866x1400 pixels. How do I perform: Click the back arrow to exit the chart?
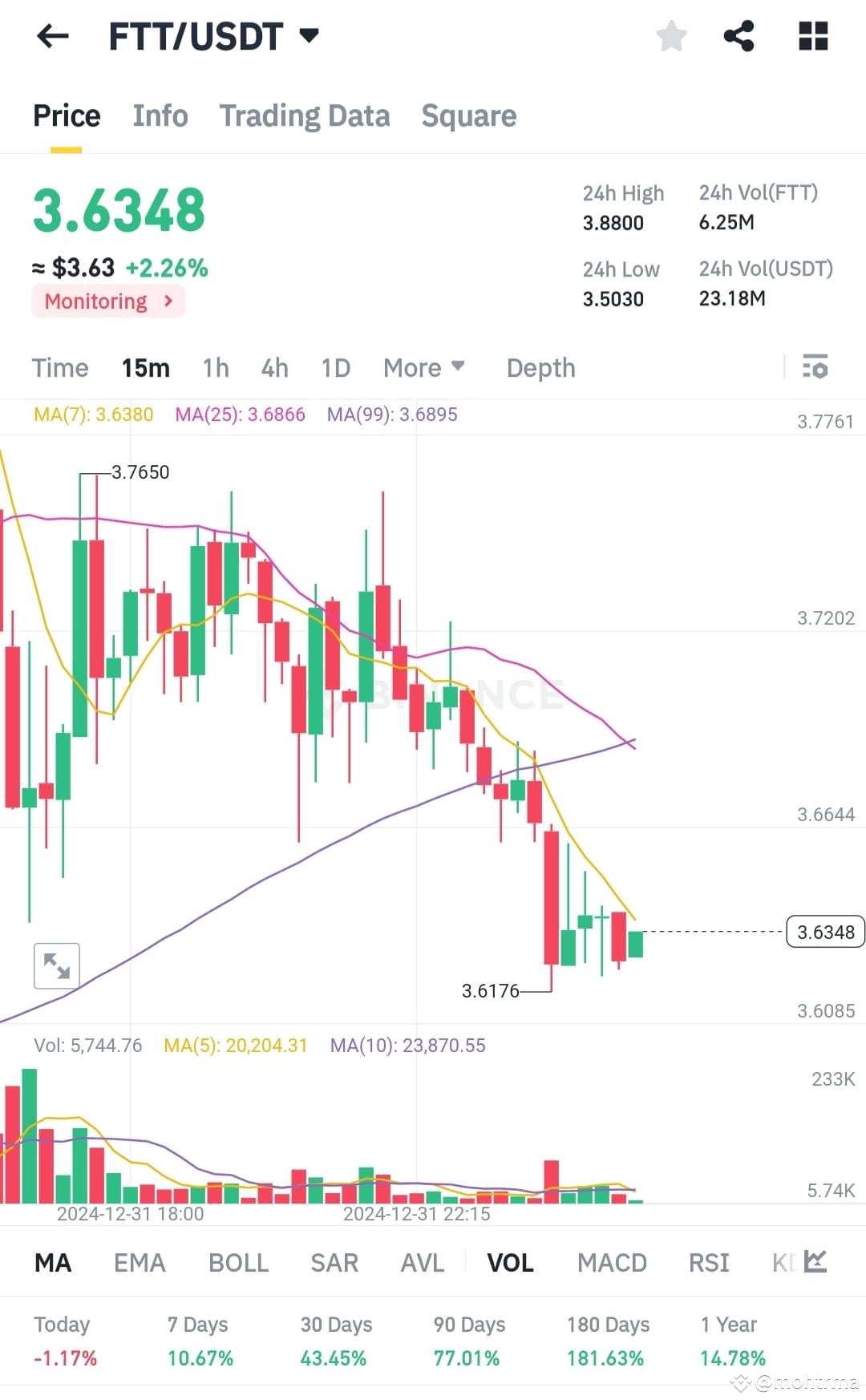[51, 35]
